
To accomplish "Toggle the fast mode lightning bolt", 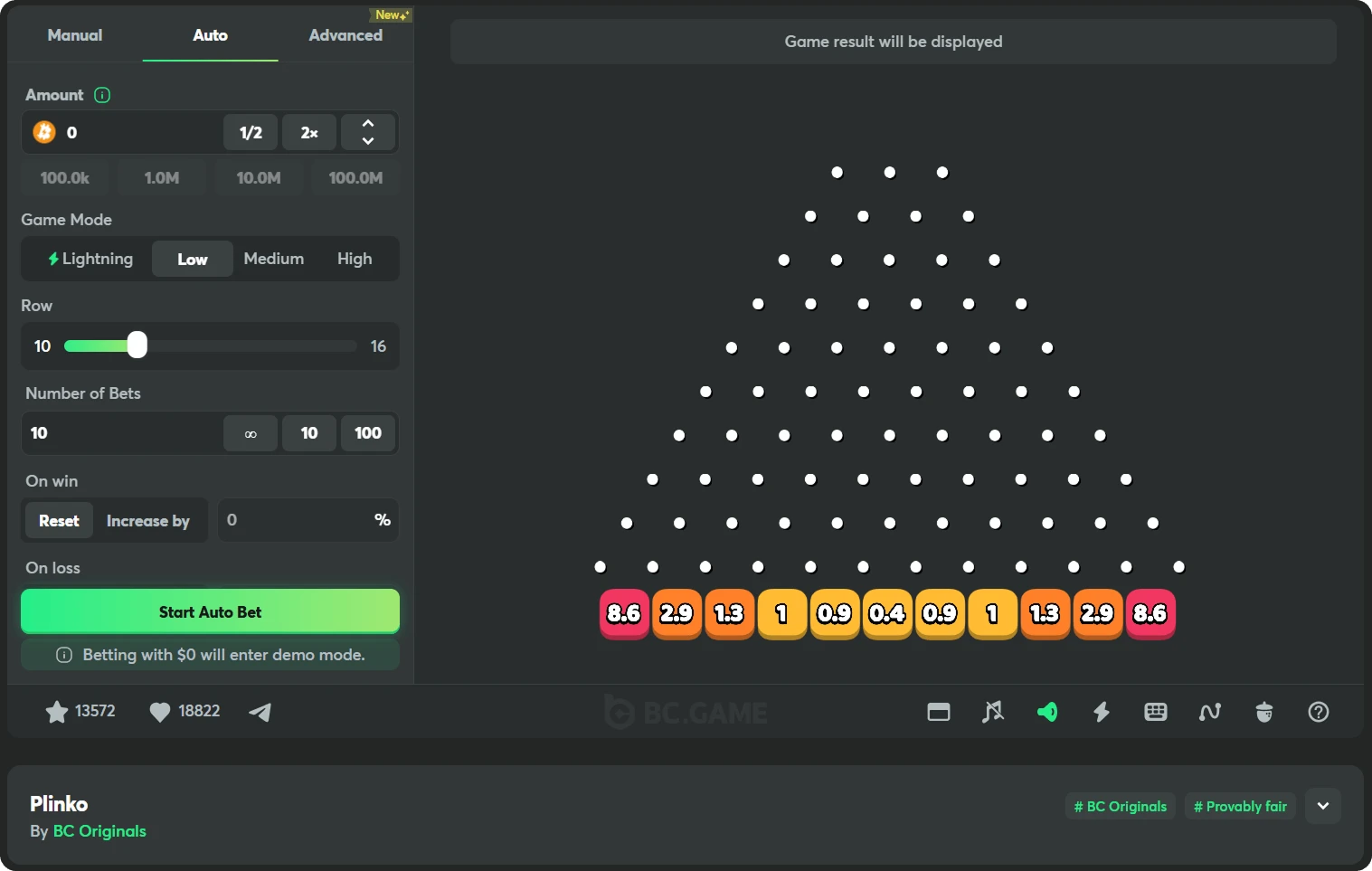I will click(x=1102, y=712).
